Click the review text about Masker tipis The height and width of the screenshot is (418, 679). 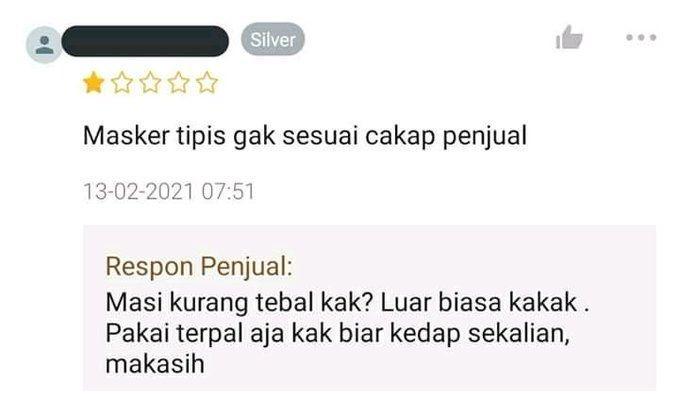tap(305, 136)
